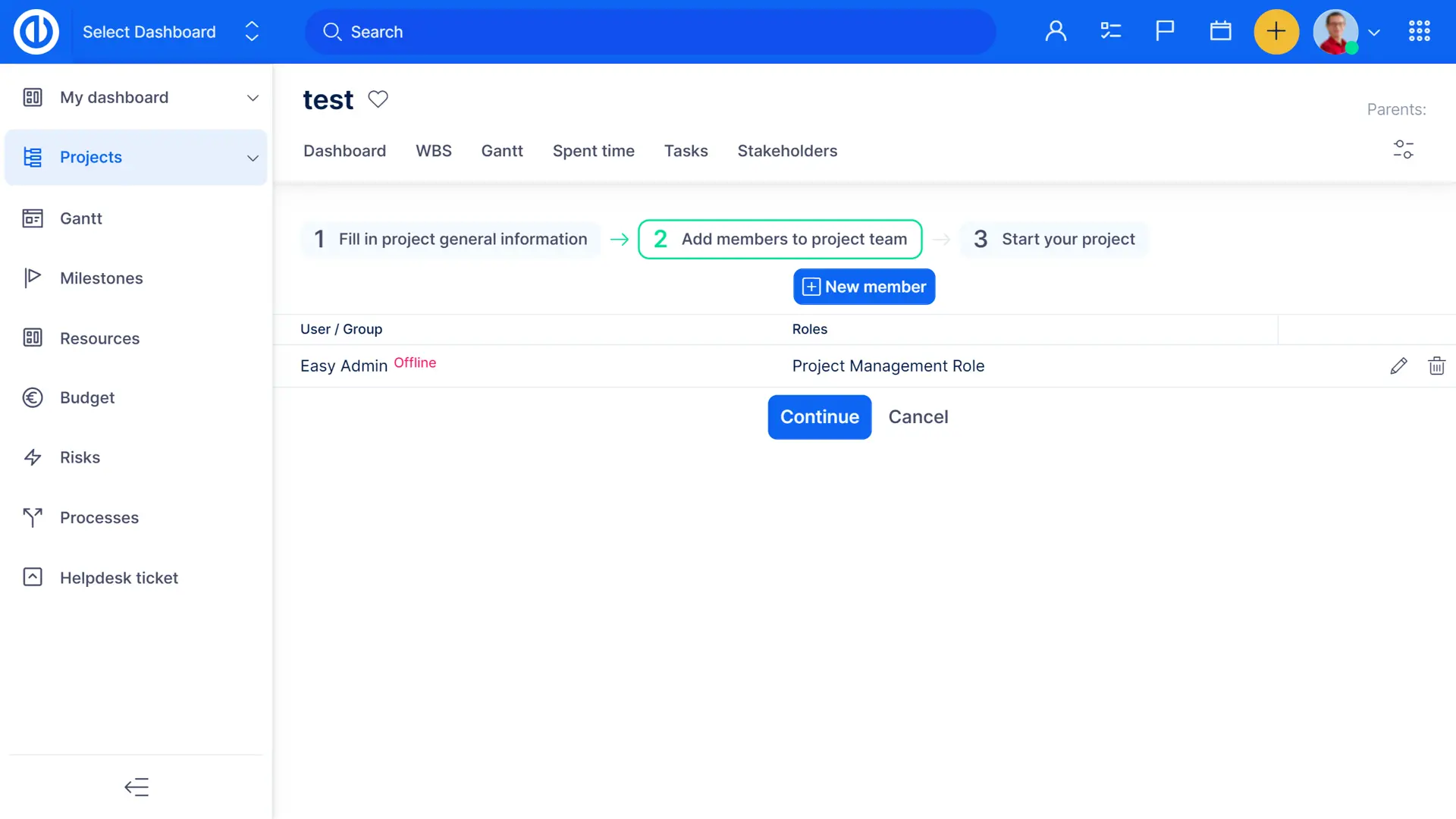Click the yellow plus add button
The width and height of the screenshot is (1456, 819).
pyautogui.click(x=1276, y=32)
